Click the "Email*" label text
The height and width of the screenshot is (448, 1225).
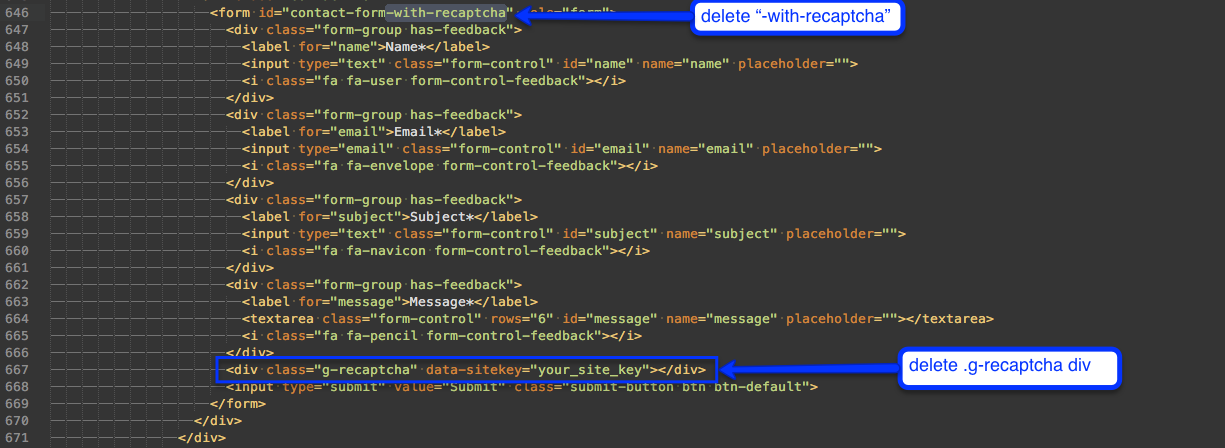[x=411, y=132]
